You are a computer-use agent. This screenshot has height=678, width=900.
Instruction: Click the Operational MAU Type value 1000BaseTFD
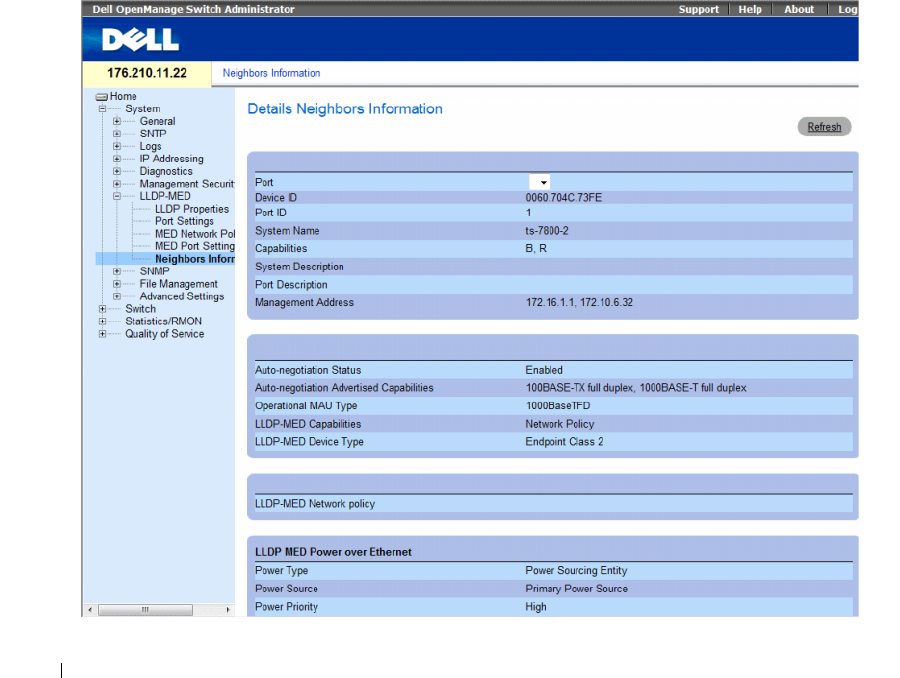(x=558, y=406)
